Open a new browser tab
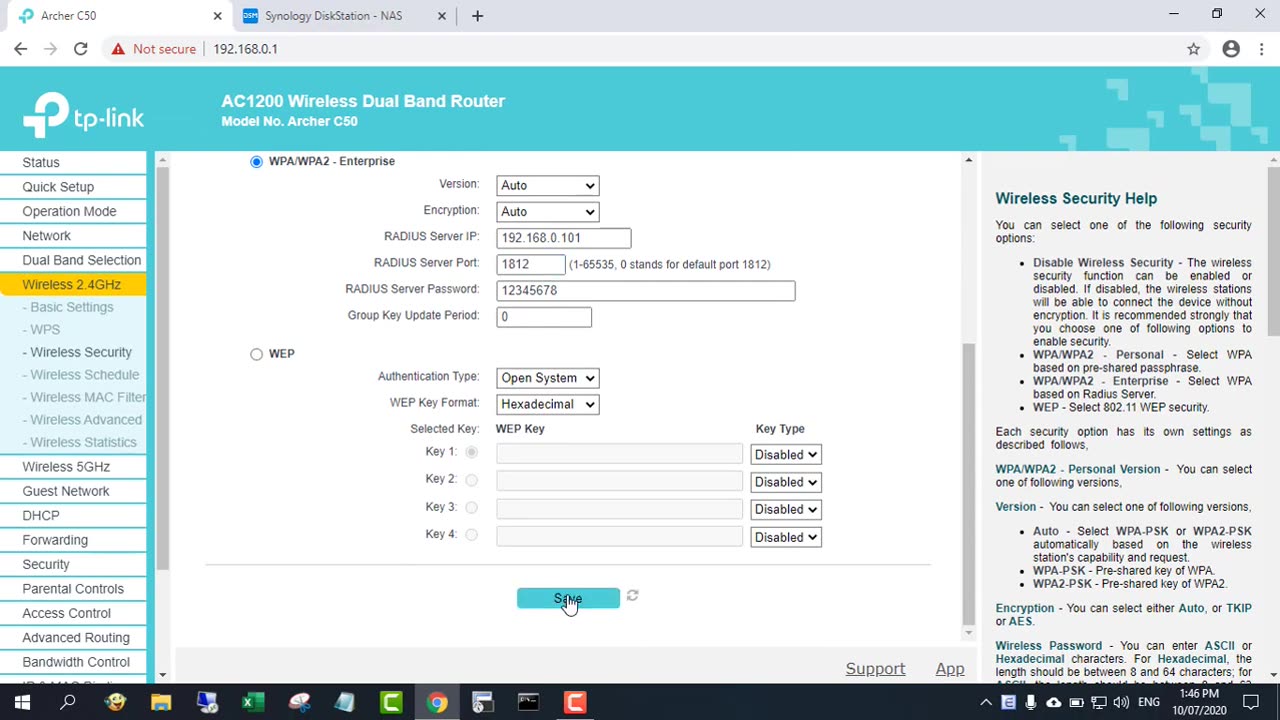 [x=477, y=16]
